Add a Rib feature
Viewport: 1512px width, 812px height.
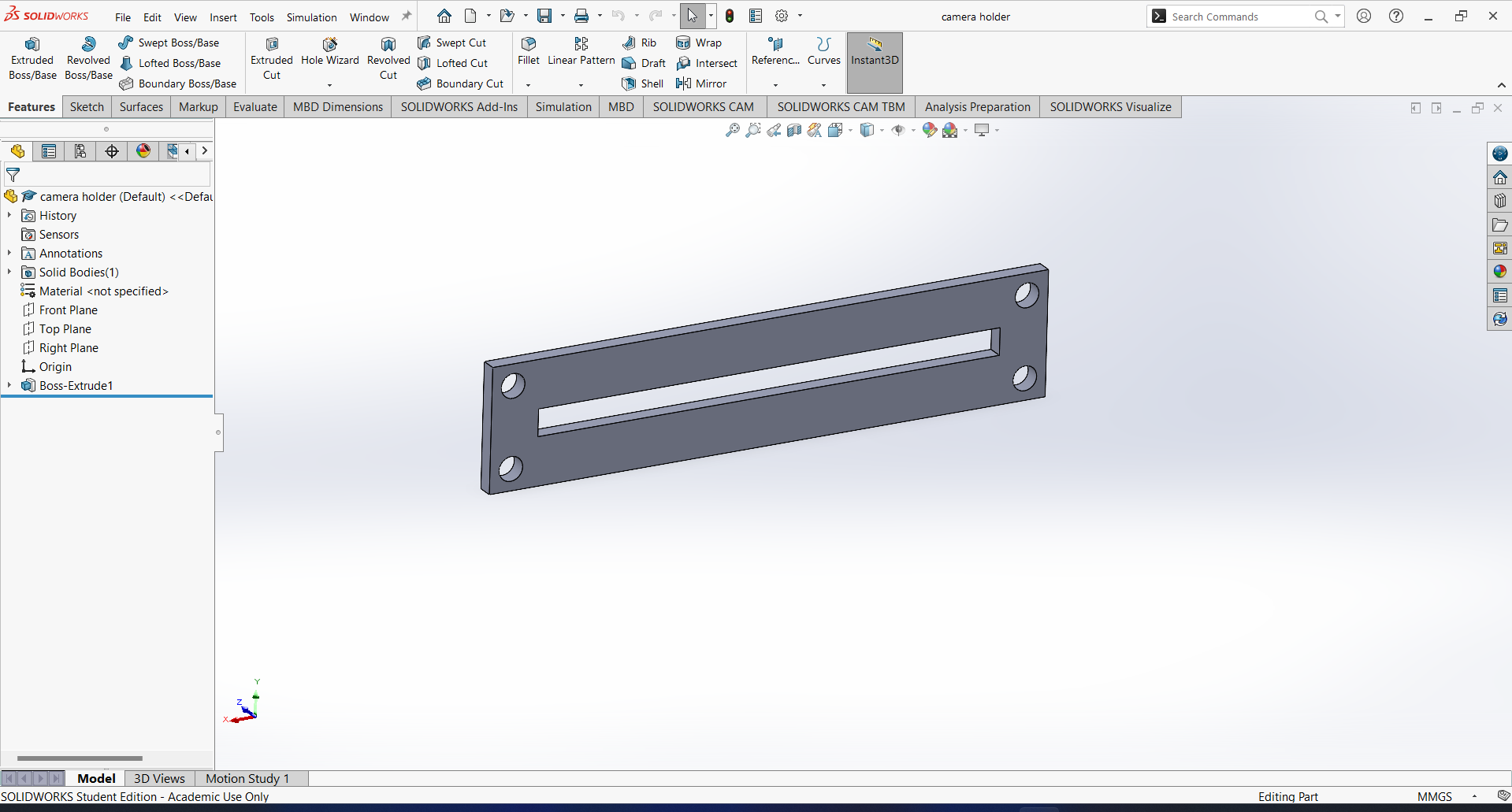639,43
